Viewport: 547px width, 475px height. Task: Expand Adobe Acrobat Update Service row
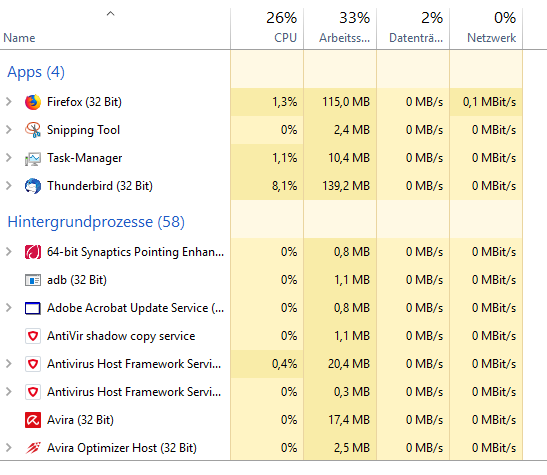(9, 308)
